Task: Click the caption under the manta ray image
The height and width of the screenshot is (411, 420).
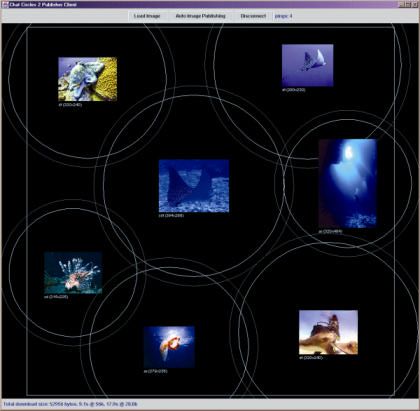Action: 171,216
